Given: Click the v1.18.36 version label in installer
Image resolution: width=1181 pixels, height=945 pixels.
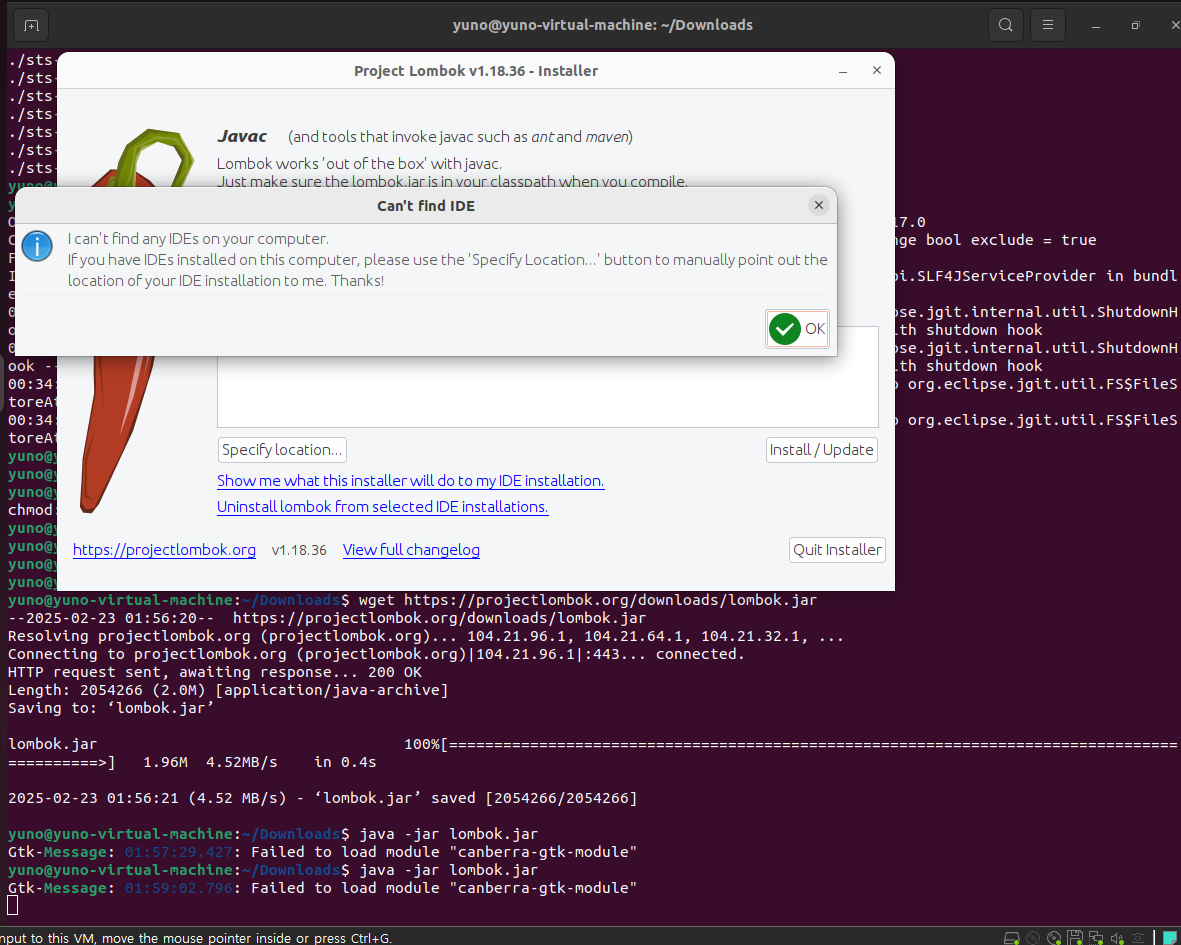Looking at the screenshot, I should [299, 550].
